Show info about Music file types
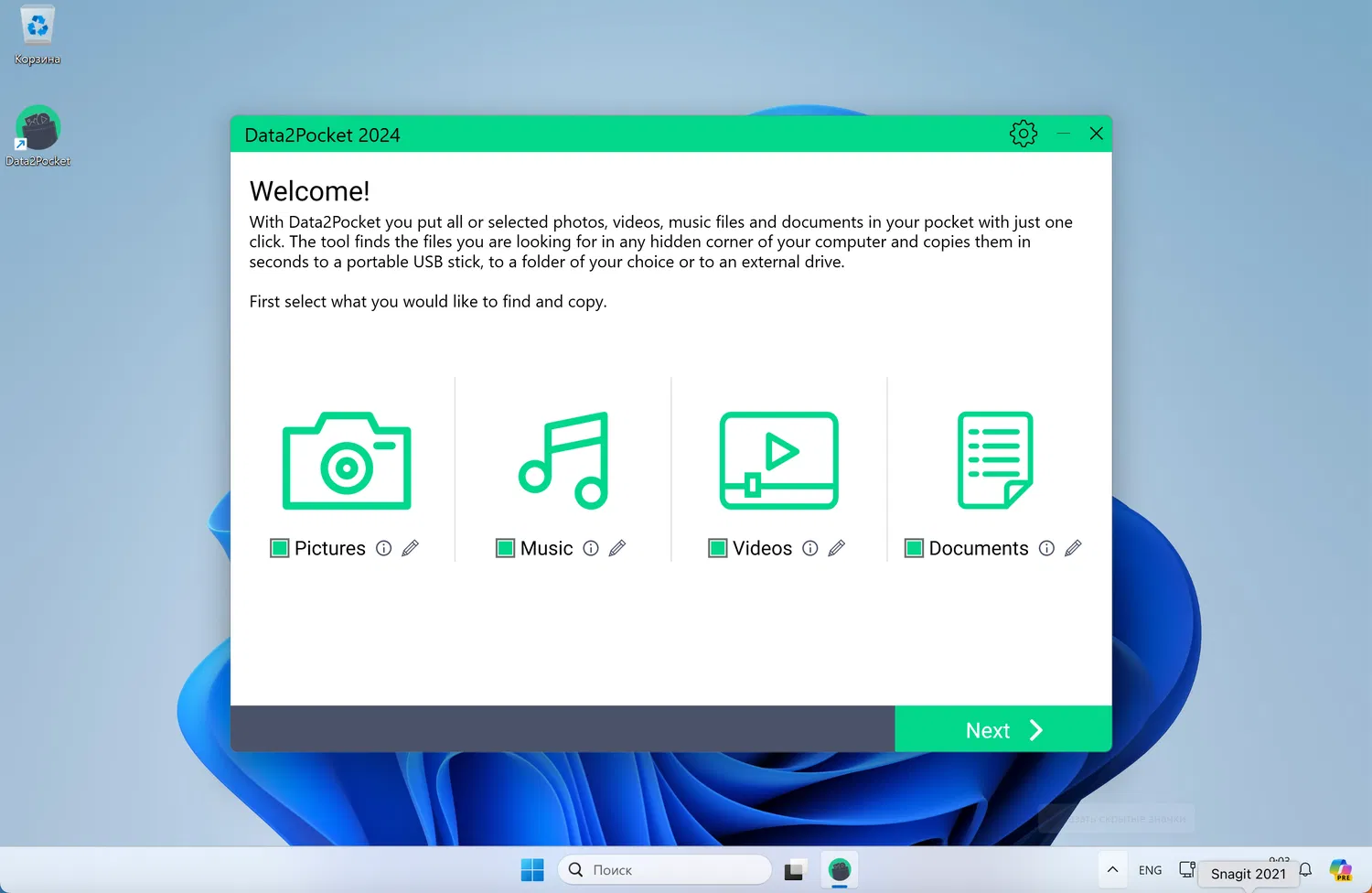This screenshot has height=893, width=1372. coord(591,548)
